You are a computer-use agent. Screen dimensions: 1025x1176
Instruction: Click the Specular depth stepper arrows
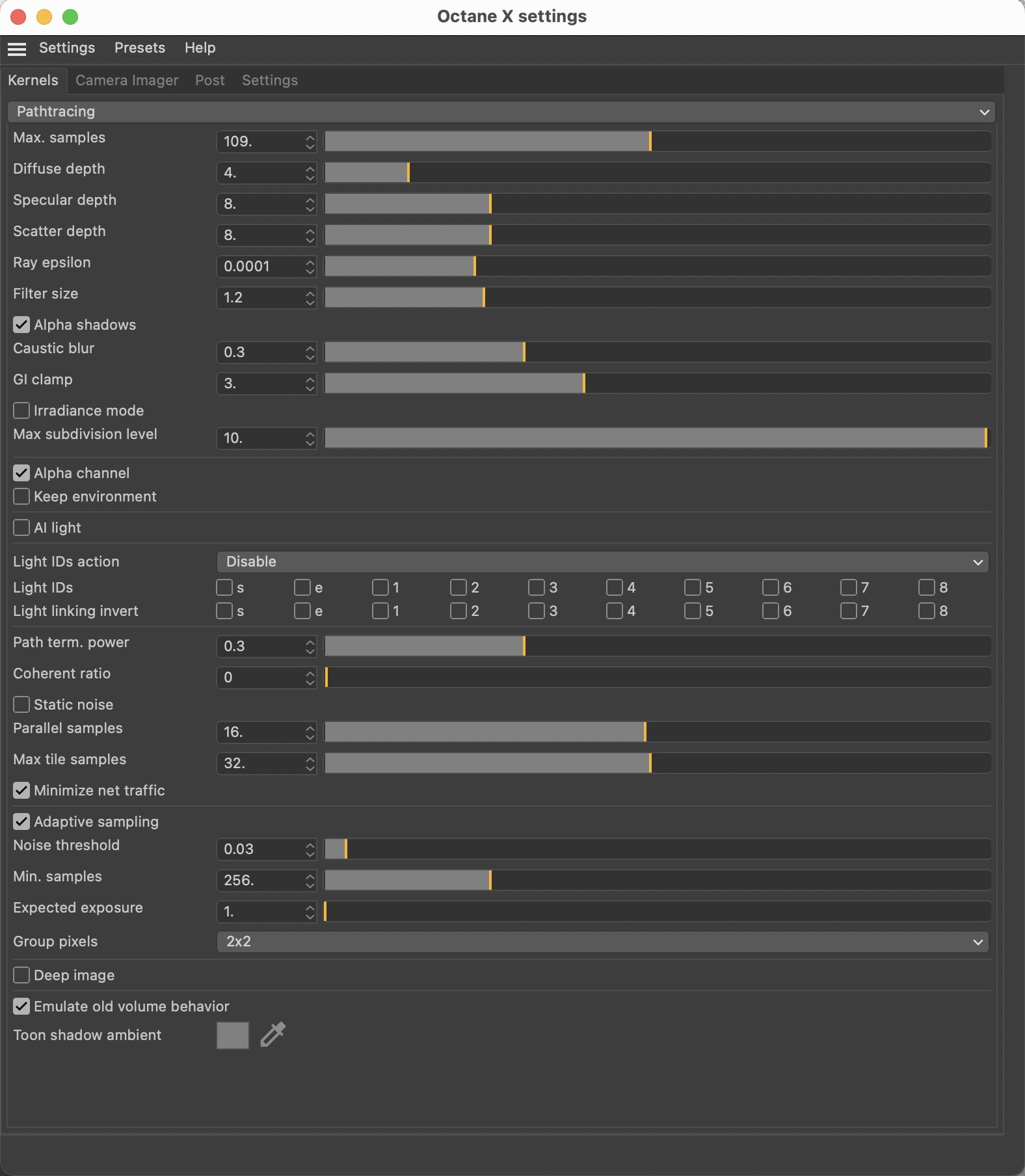pos(310,204)
